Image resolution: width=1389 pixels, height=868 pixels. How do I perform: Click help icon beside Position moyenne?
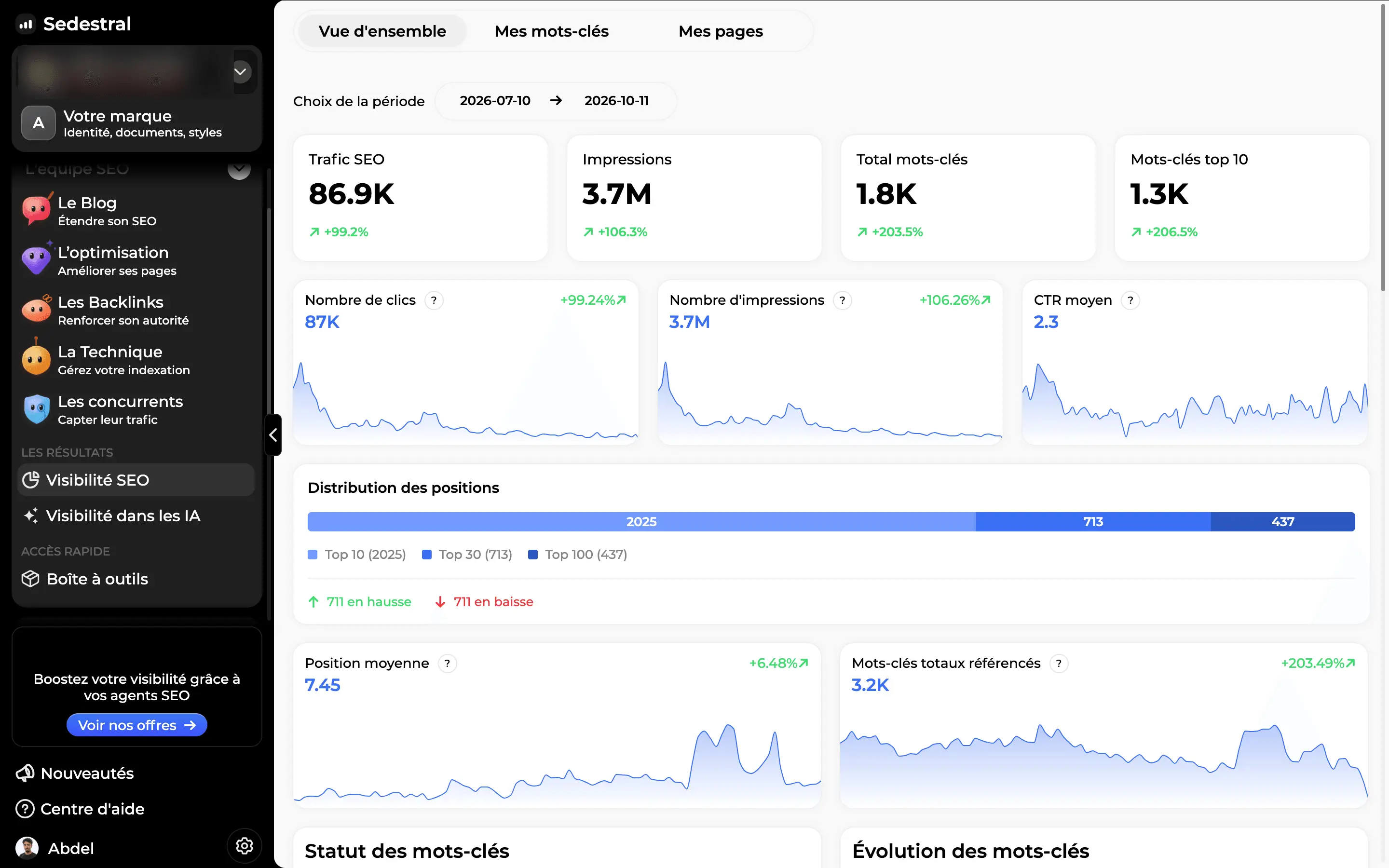[x=447, y=664]
